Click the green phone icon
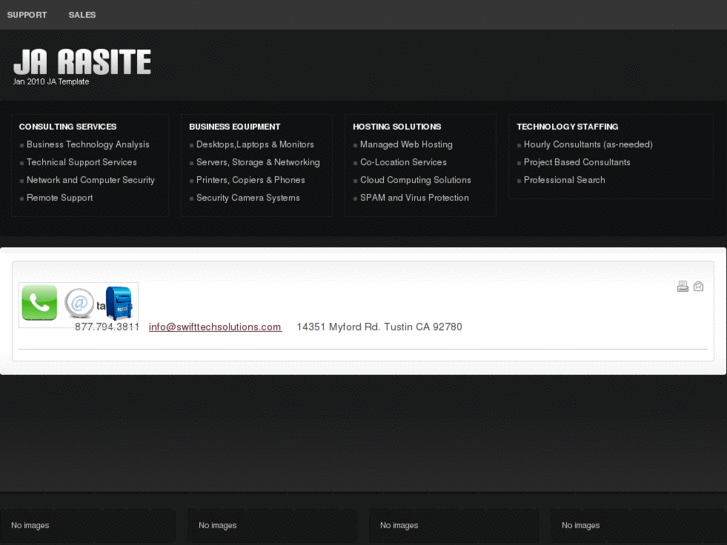This screenshot has height=545, width=727. [39, 303]
